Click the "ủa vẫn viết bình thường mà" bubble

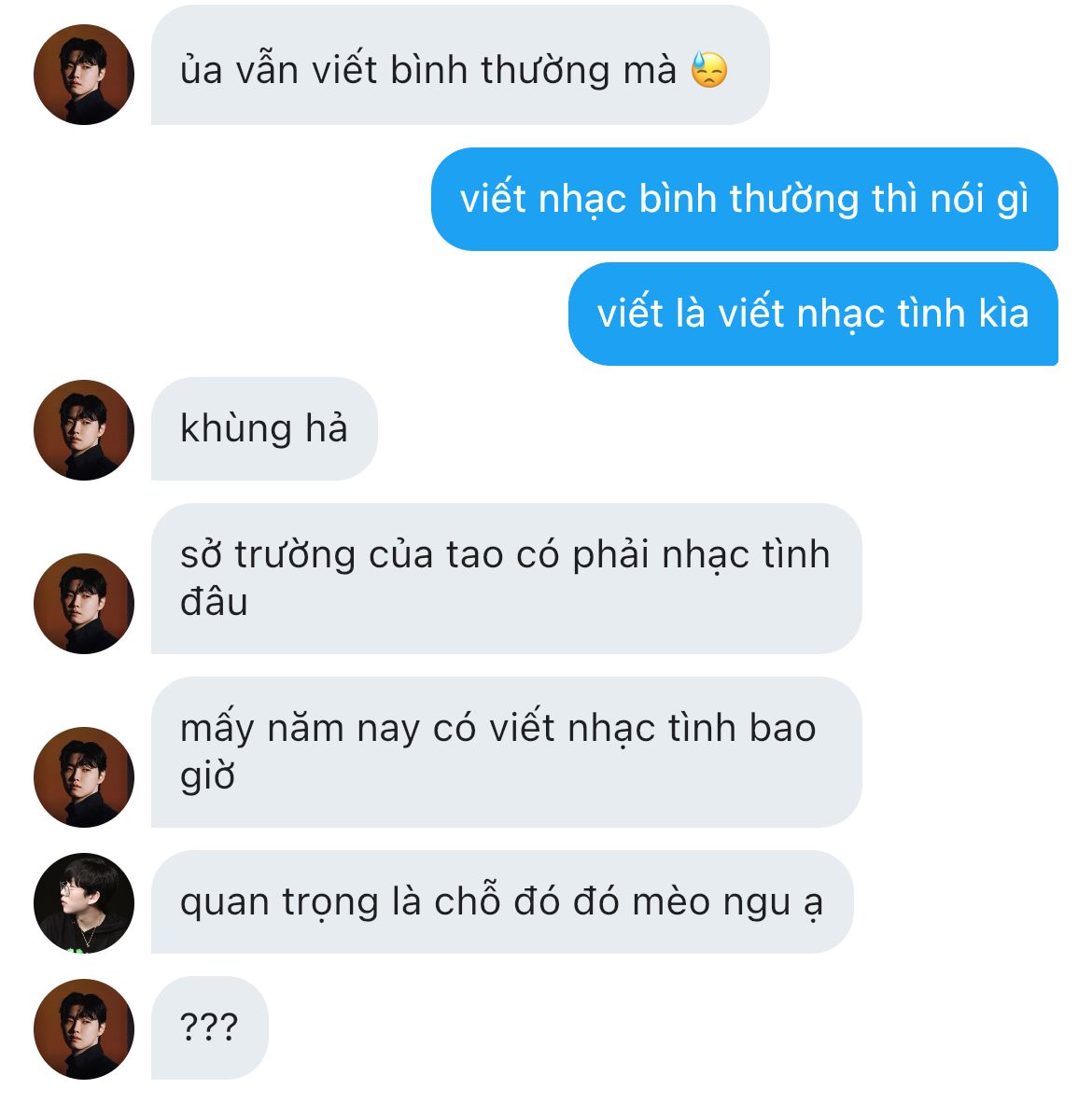pyautogui.click(x=460, y=64)
